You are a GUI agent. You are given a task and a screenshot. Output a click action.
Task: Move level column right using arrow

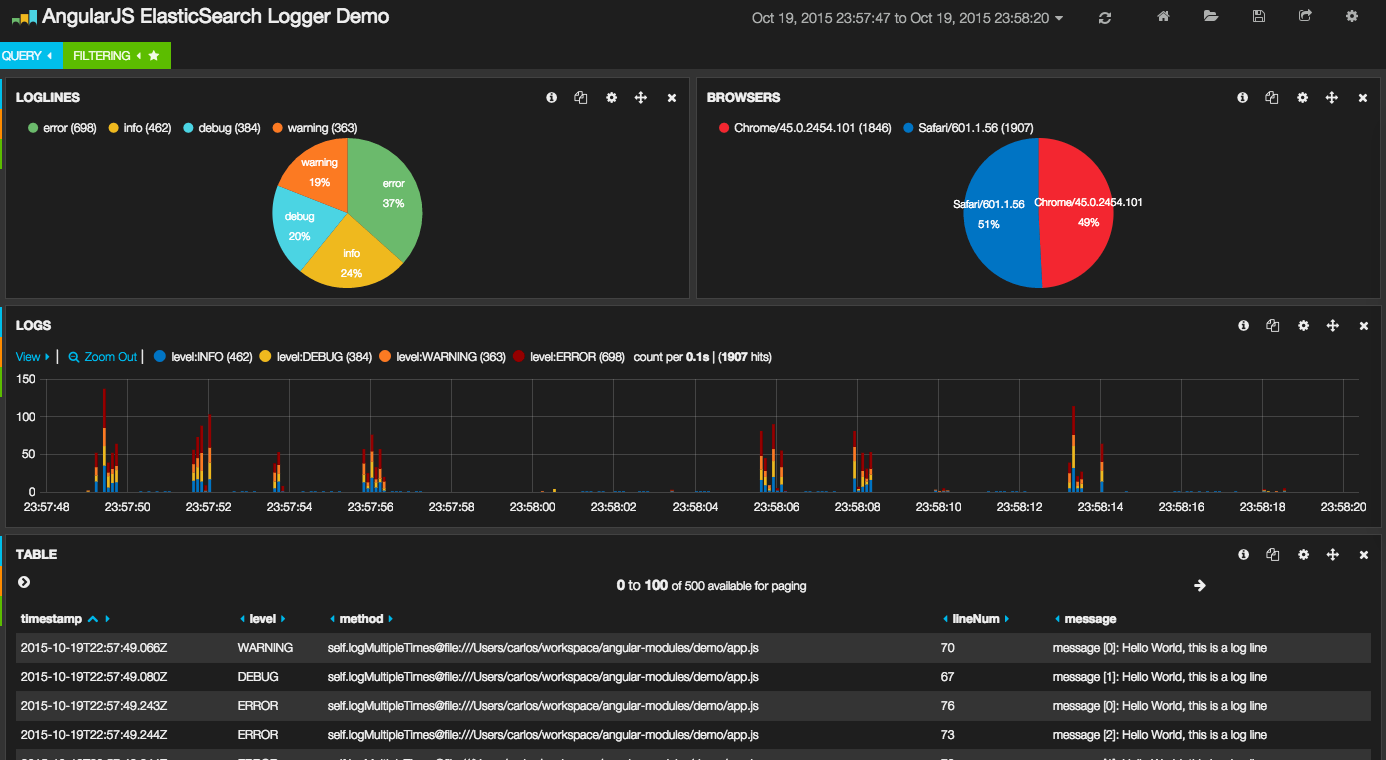pyautogui.click(x=283, y=620)
